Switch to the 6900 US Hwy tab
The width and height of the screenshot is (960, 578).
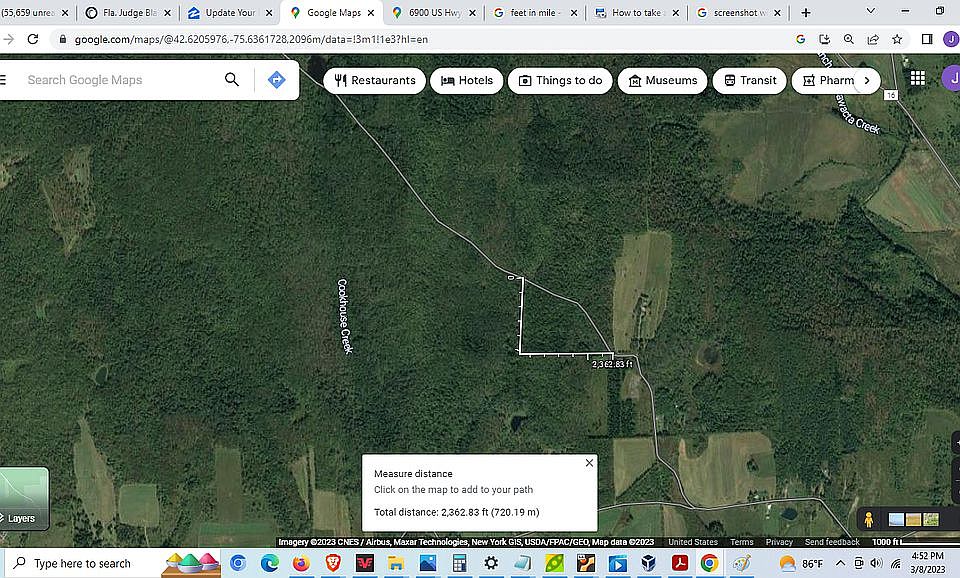[x=433, y=12]
